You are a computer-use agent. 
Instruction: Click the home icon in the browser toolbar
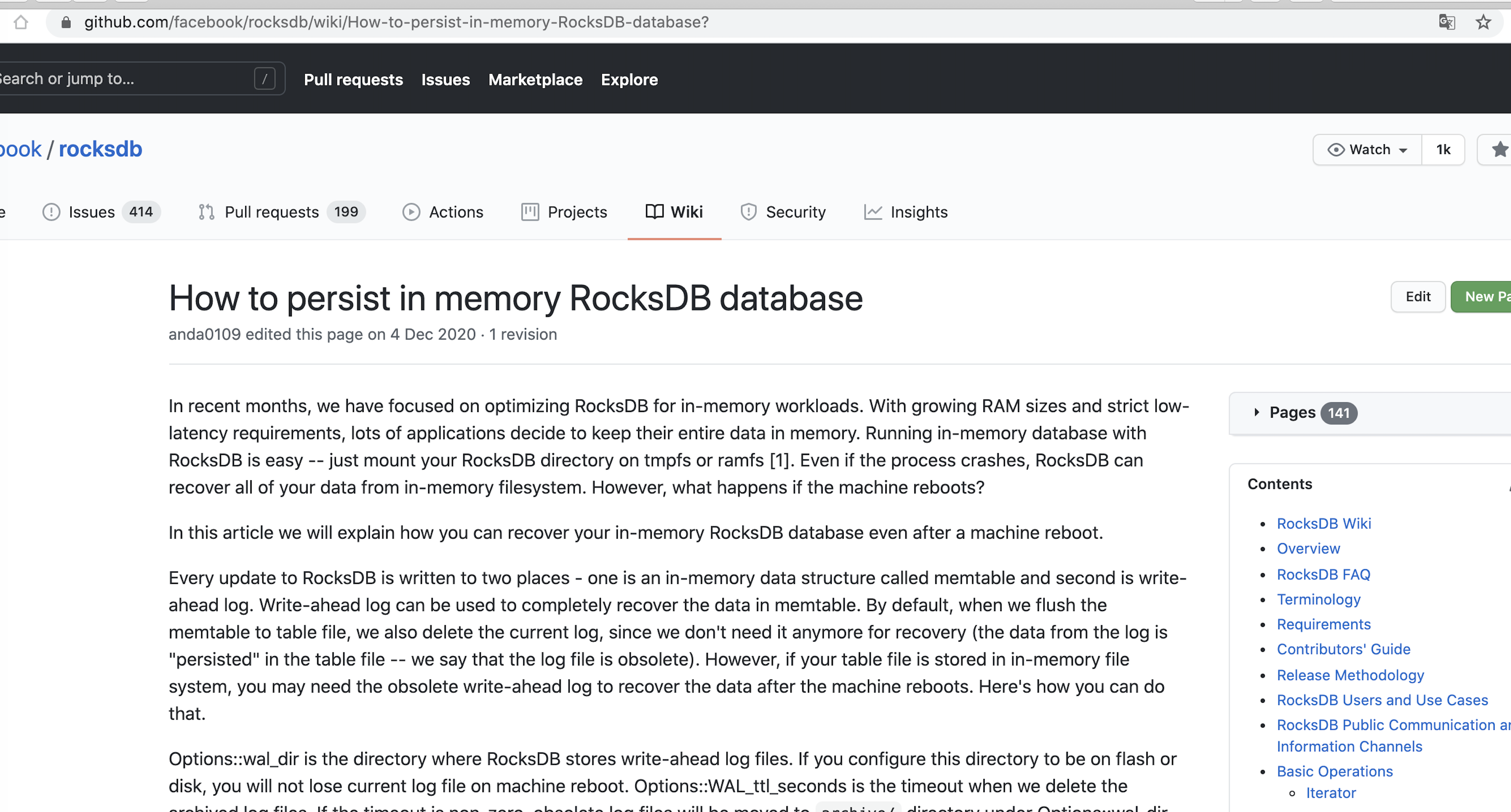coord(21,22)
